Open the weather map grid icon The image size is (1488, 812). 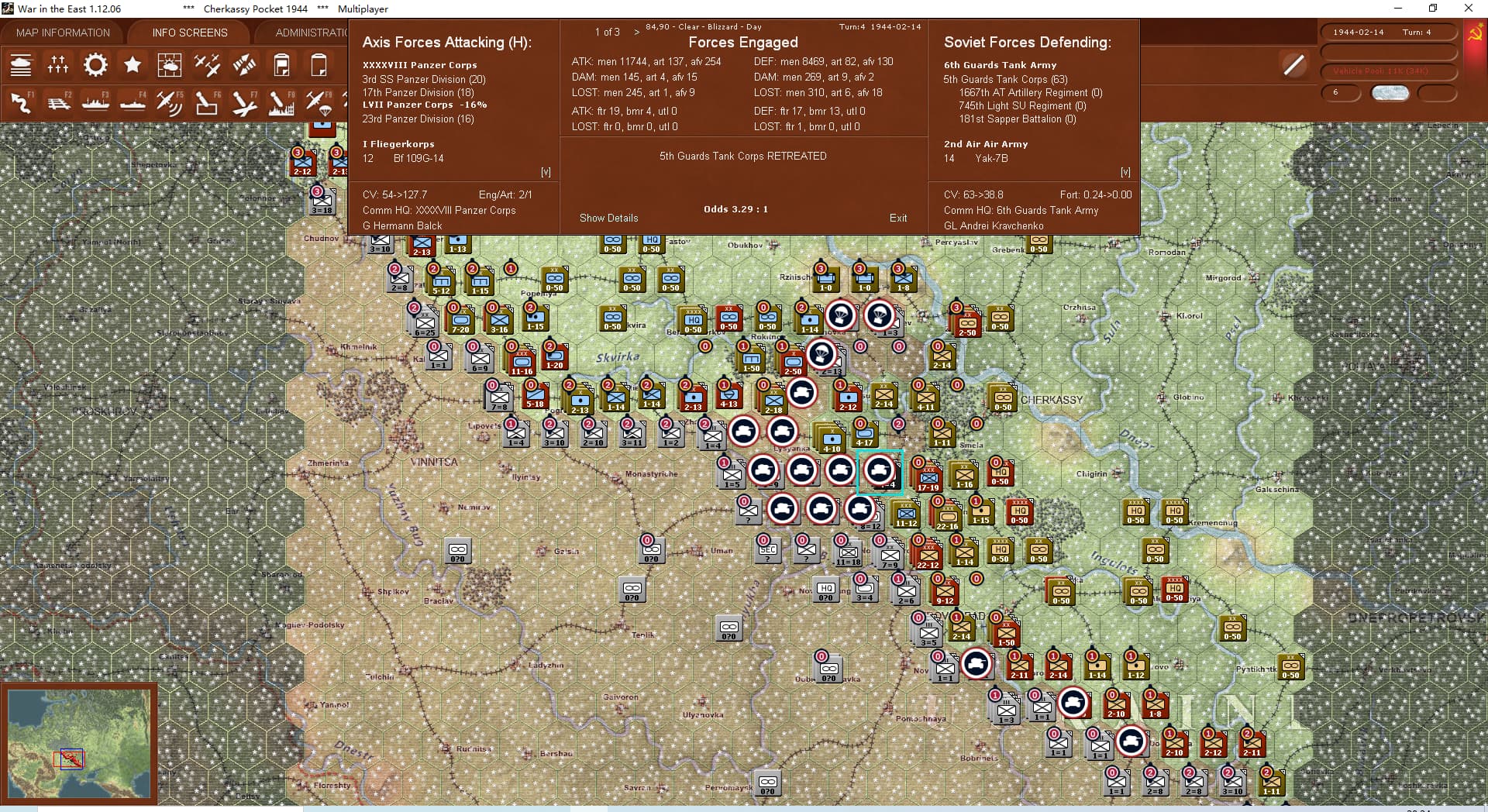point(170,65)
